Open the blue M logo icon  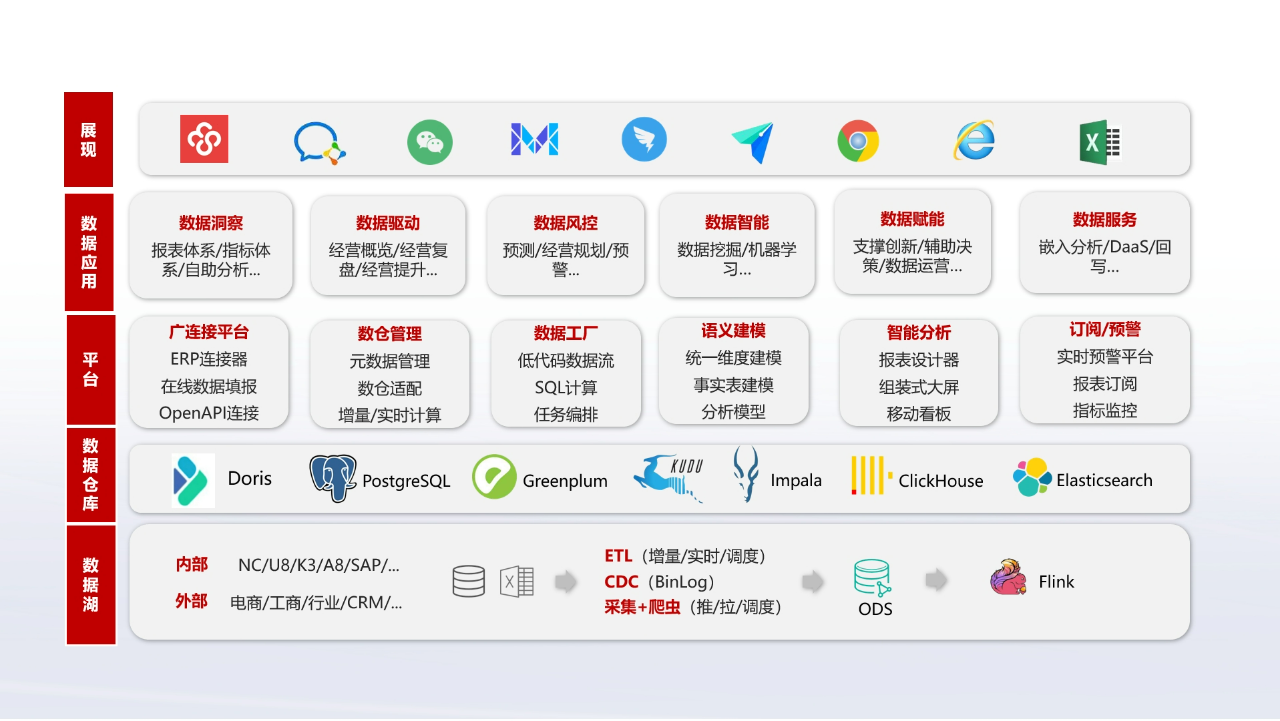coord(534,139)
